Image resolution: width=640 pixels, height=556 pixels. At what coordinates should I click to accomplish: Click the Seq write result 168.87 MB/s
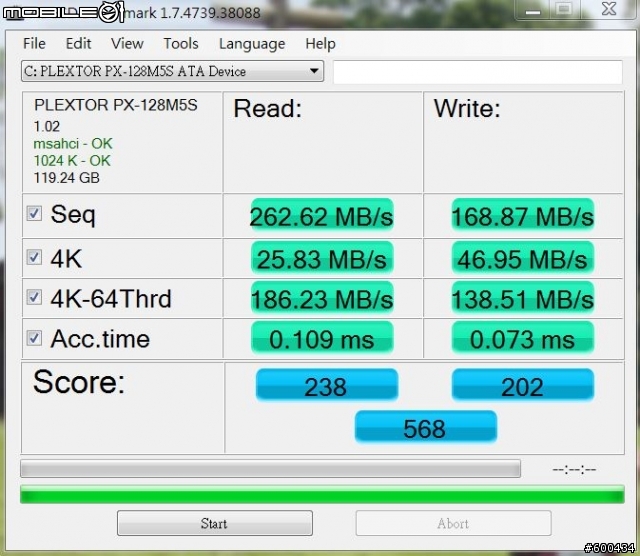pos(522,215)
